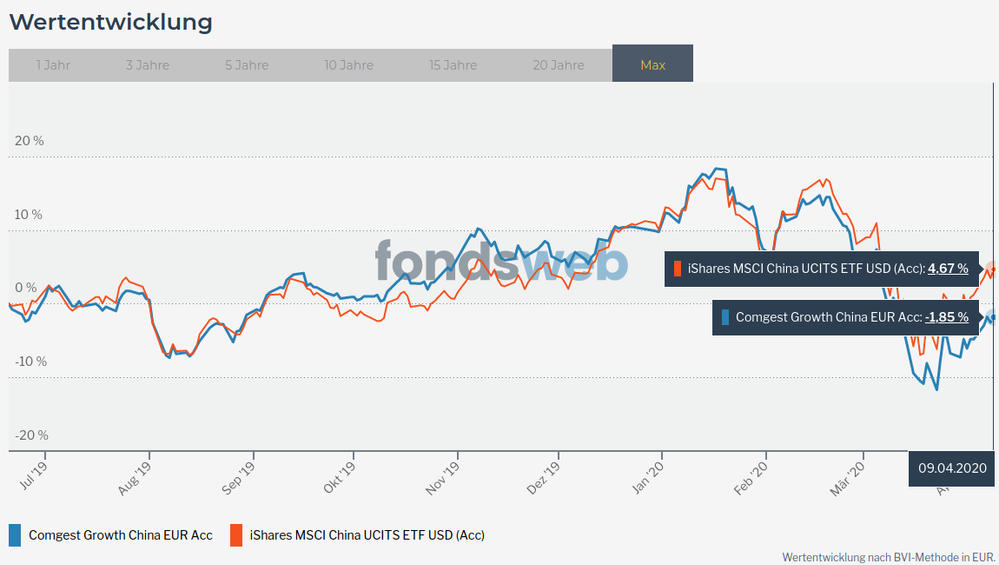Click the Aug '19 x-axis label
999x565 pixels.
coord(134,471)
